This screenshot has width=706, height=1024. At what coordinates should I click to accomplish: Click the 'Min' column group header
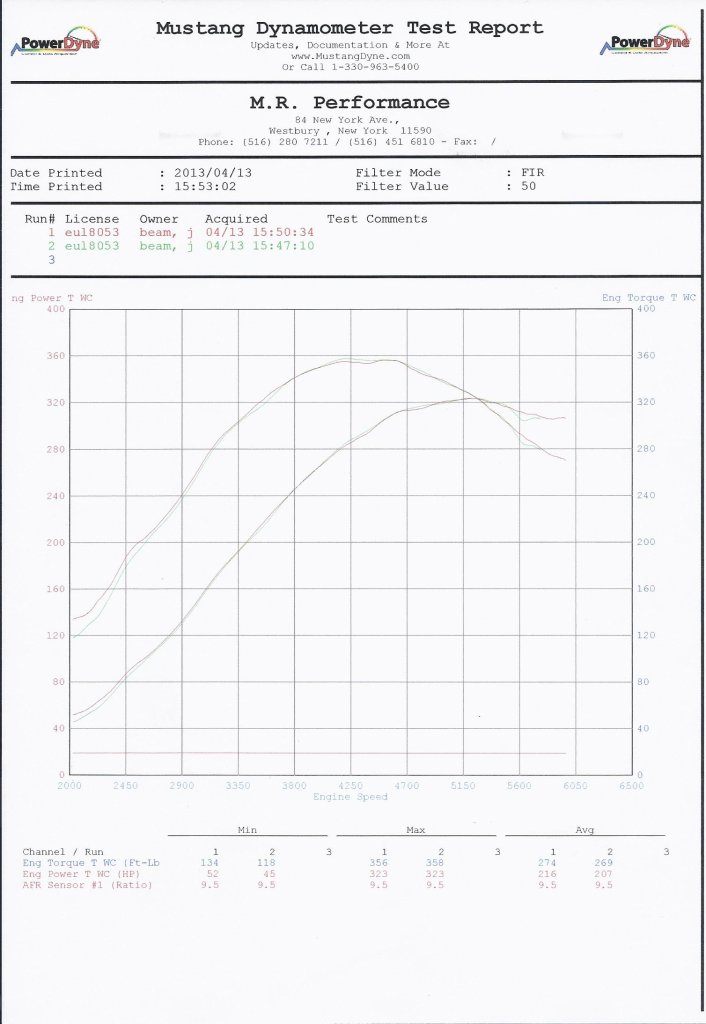pyautogui.click(x=247, y=830)
